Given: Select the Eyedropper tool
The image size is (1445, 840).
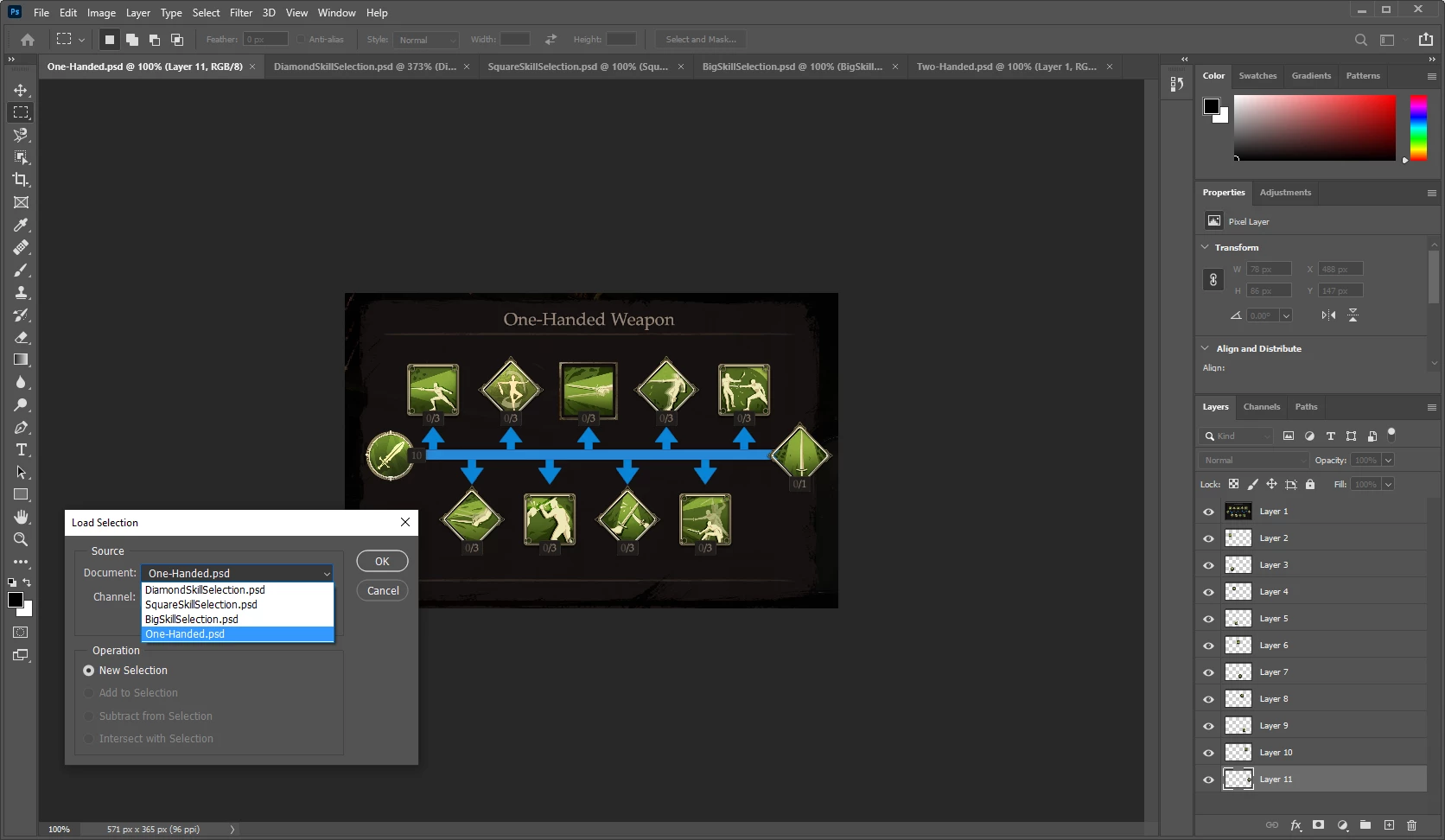Looking at the screenshot, I should 21,225.
